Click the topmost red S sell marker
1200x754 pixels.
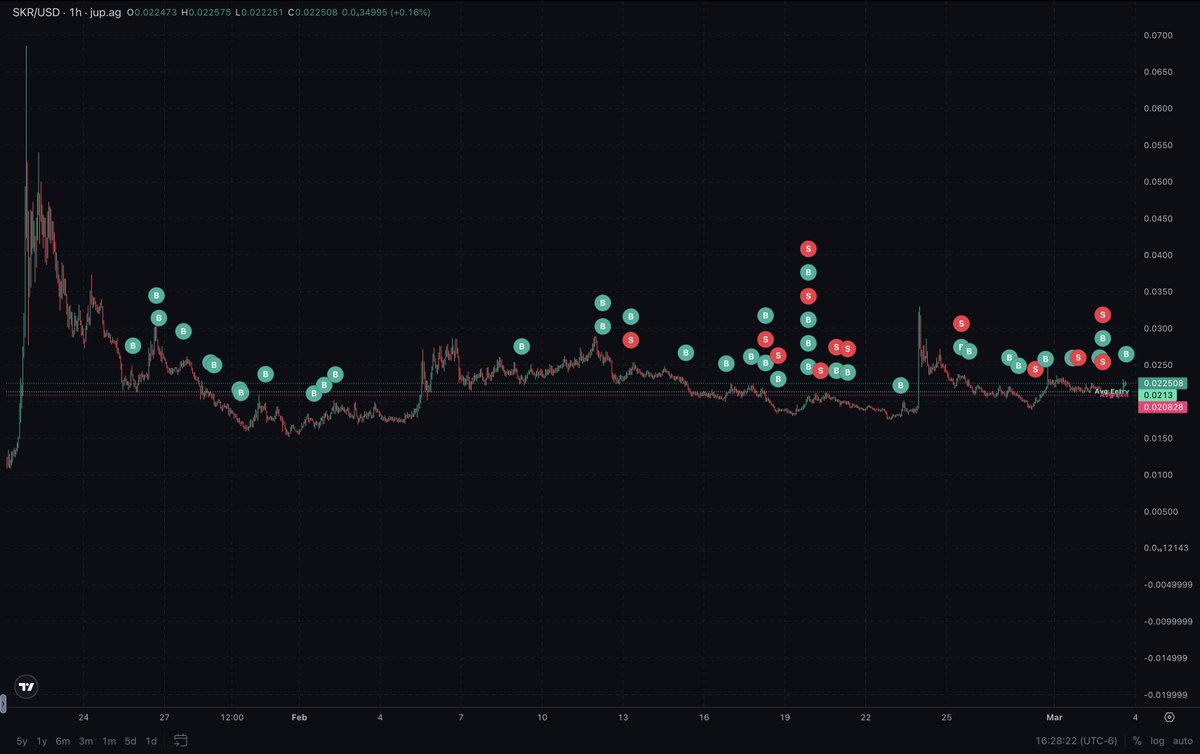coord(808,248)
